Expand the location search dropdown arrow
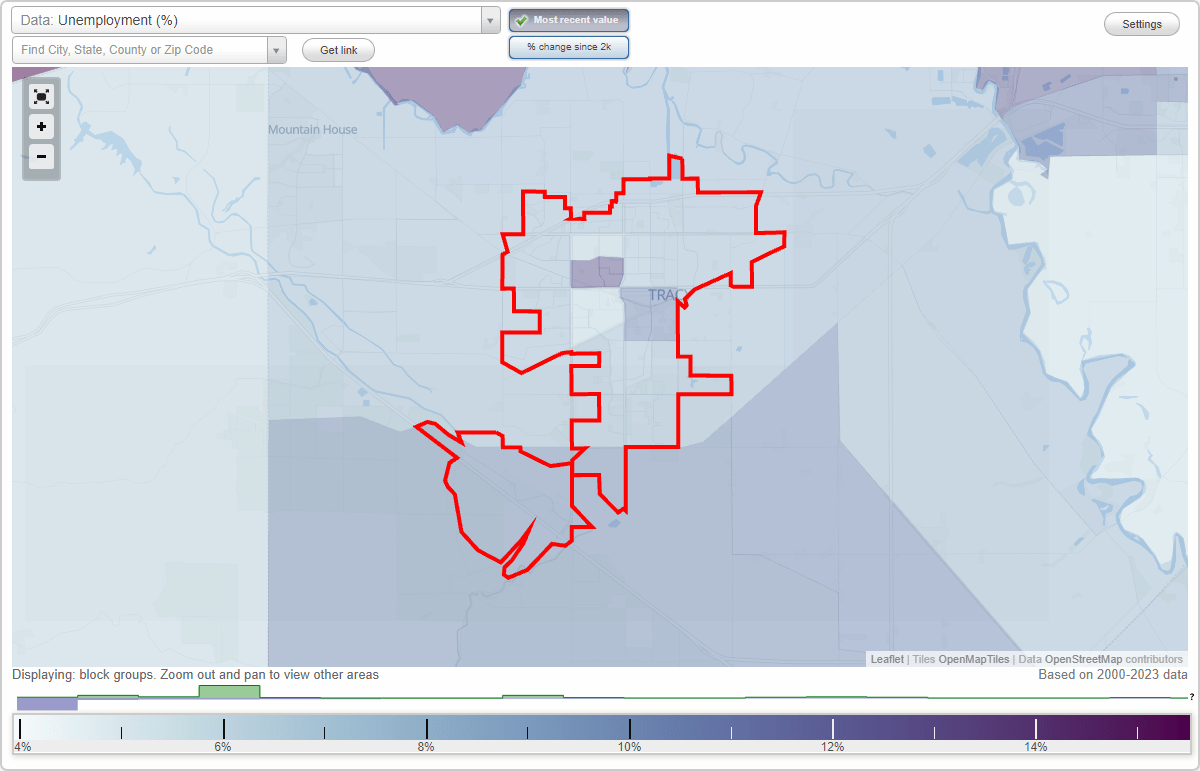1200x771 pixels. 277,49
